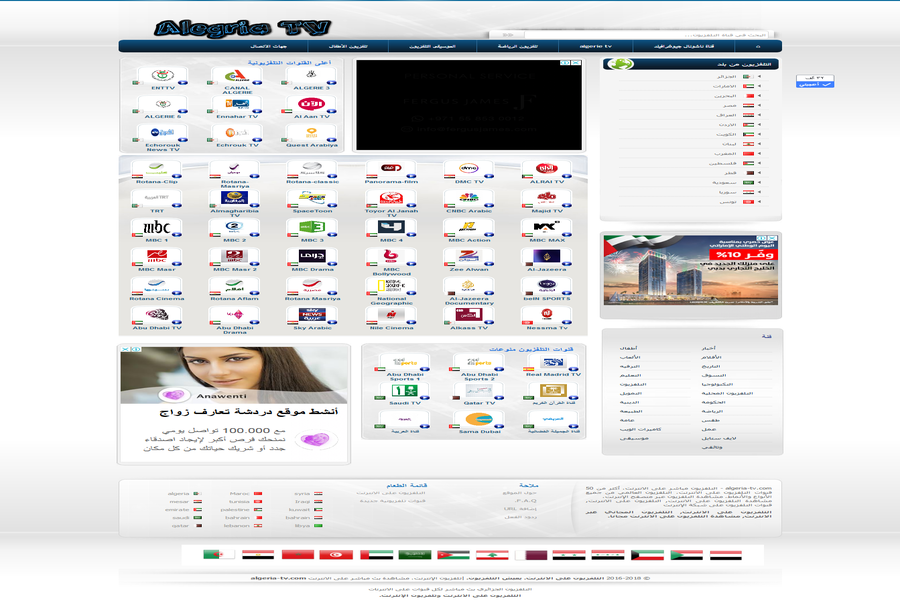Open the Ennahar TV channel icon

(x=237, y=104)
